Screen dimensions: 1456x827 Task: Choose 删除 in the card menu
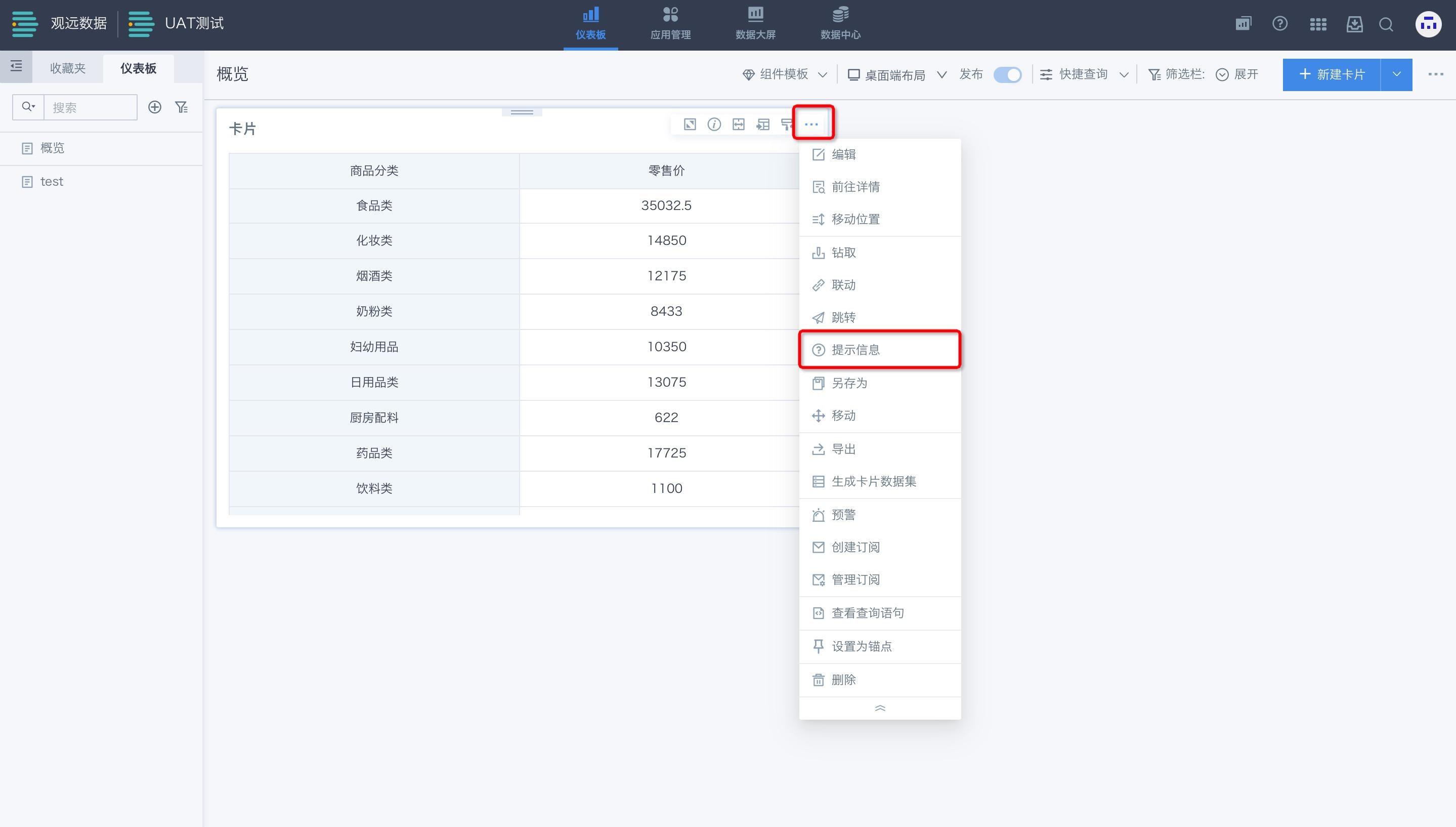(880, 680)
